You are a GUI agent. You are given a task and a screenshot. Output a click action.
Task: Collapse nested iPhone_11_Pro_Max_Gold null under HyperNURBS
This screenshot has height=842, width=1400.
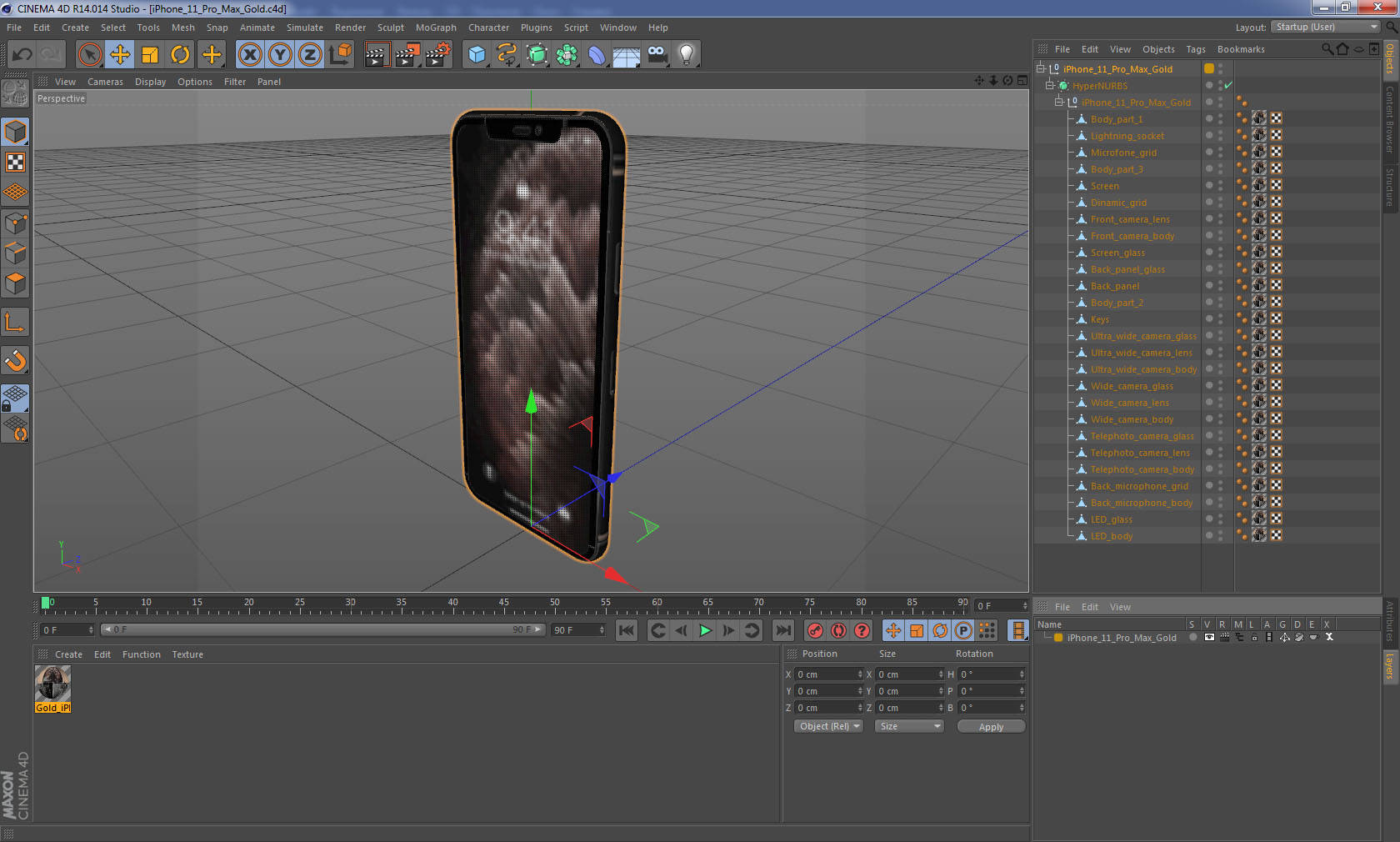click(x=1059, y=103)
